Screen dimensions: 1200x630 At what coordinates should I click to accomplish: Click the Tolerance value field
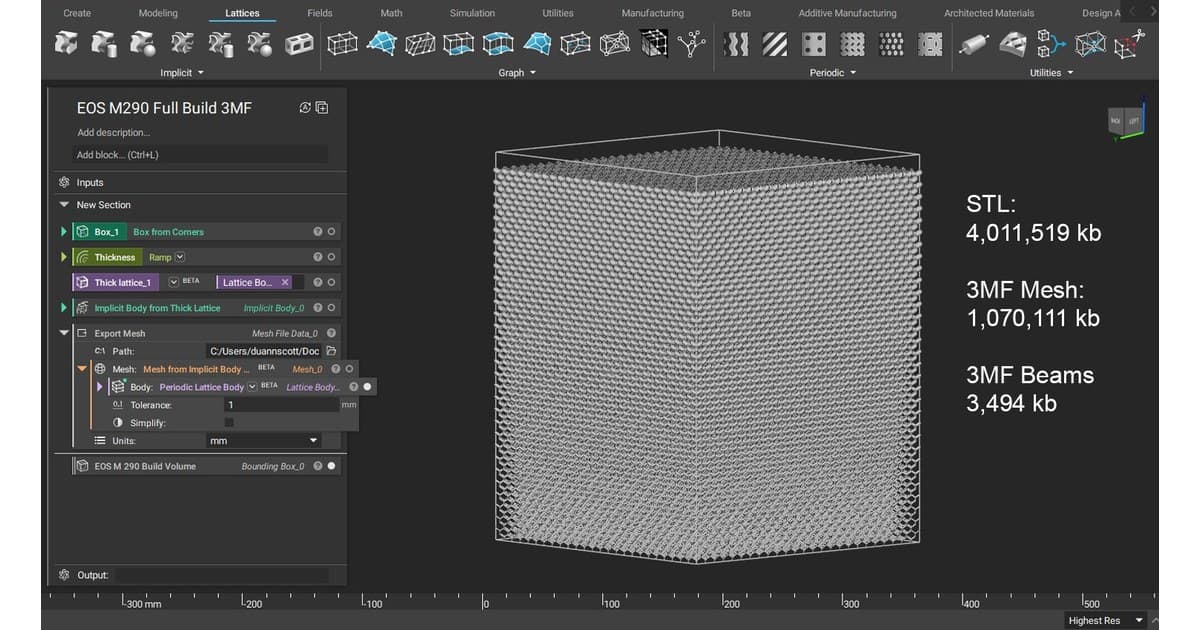[281, 405]
